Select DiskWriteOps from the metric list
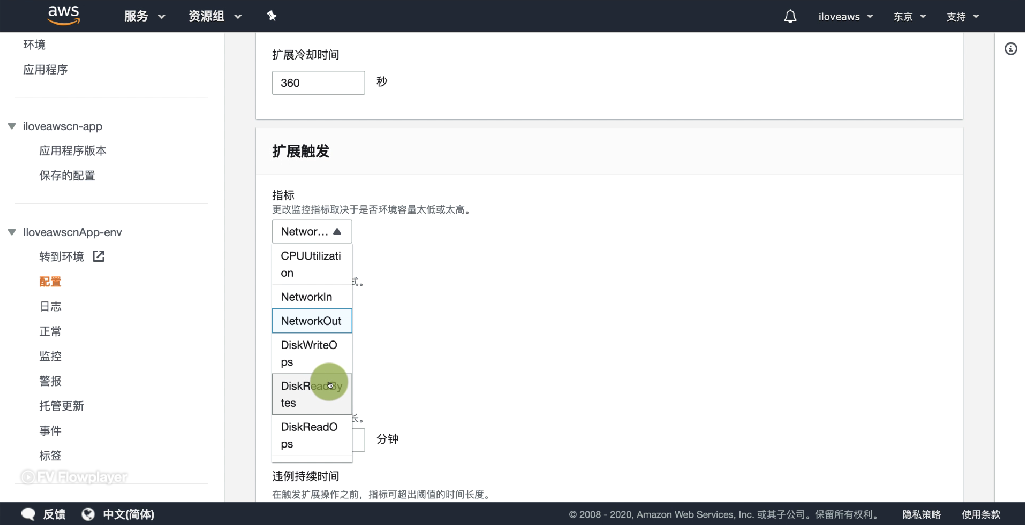Image resolution: width=1025 pixels, height=525 pixels. (x=312, y=353)
